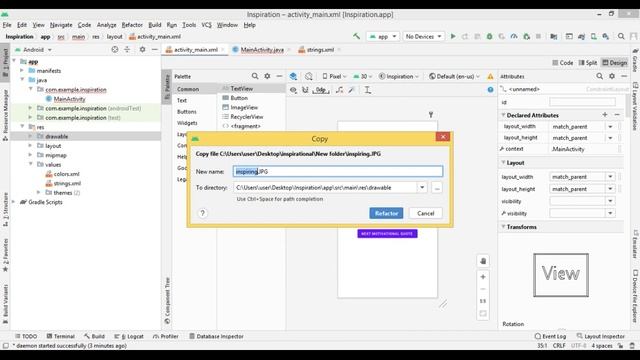Click the design surface layers icon
Viewport: 640px width, 360px height.
[x=293, y=76]
